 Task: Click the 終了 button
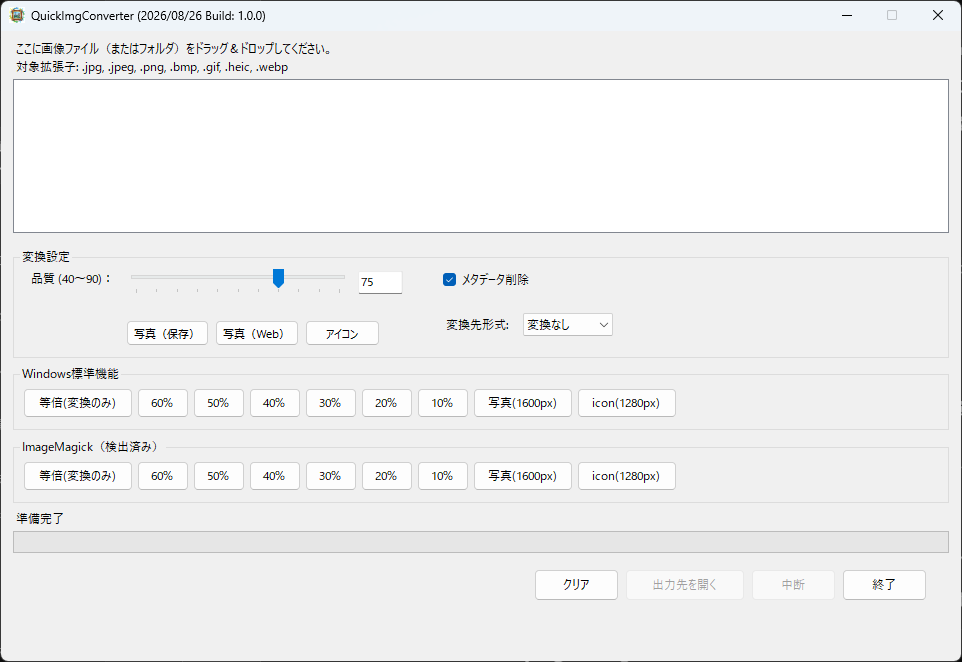884,585
